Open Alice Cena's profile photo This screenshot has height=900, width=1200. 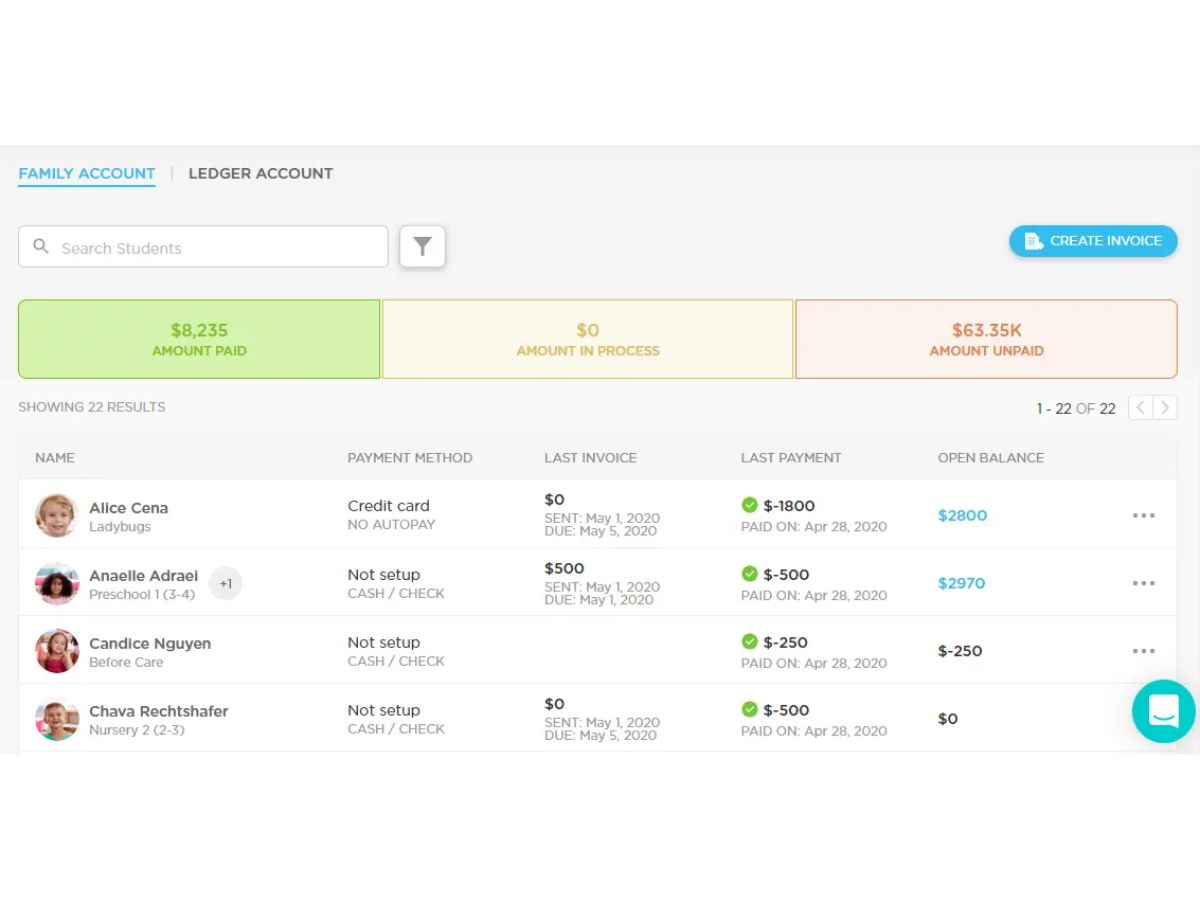pyautogui.click(x=57, y=515)
